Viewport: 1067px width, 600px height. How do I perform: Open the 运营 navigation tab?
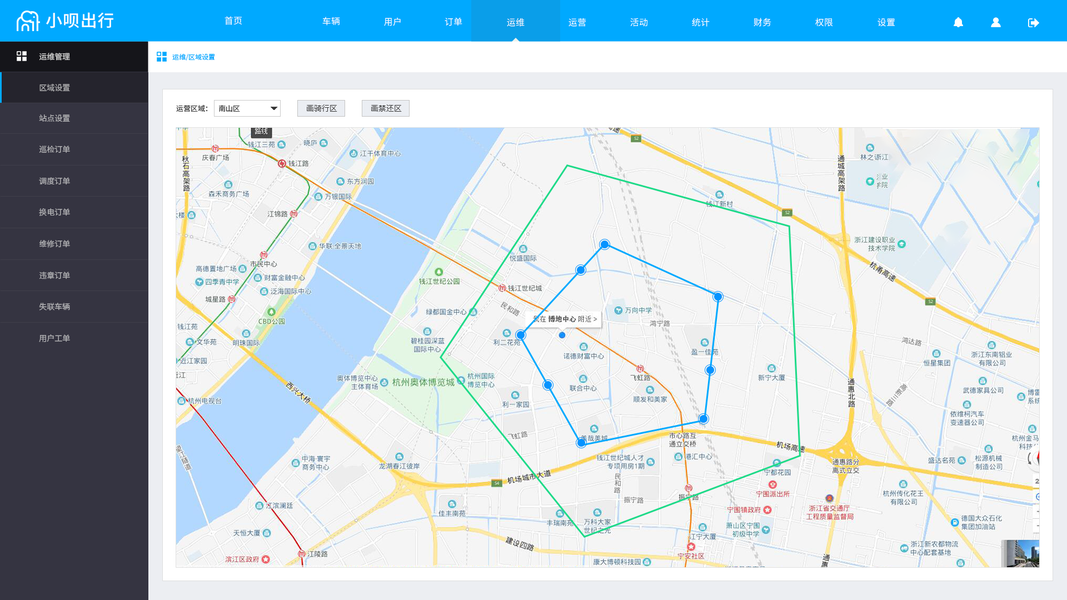[x=577, y=22]
